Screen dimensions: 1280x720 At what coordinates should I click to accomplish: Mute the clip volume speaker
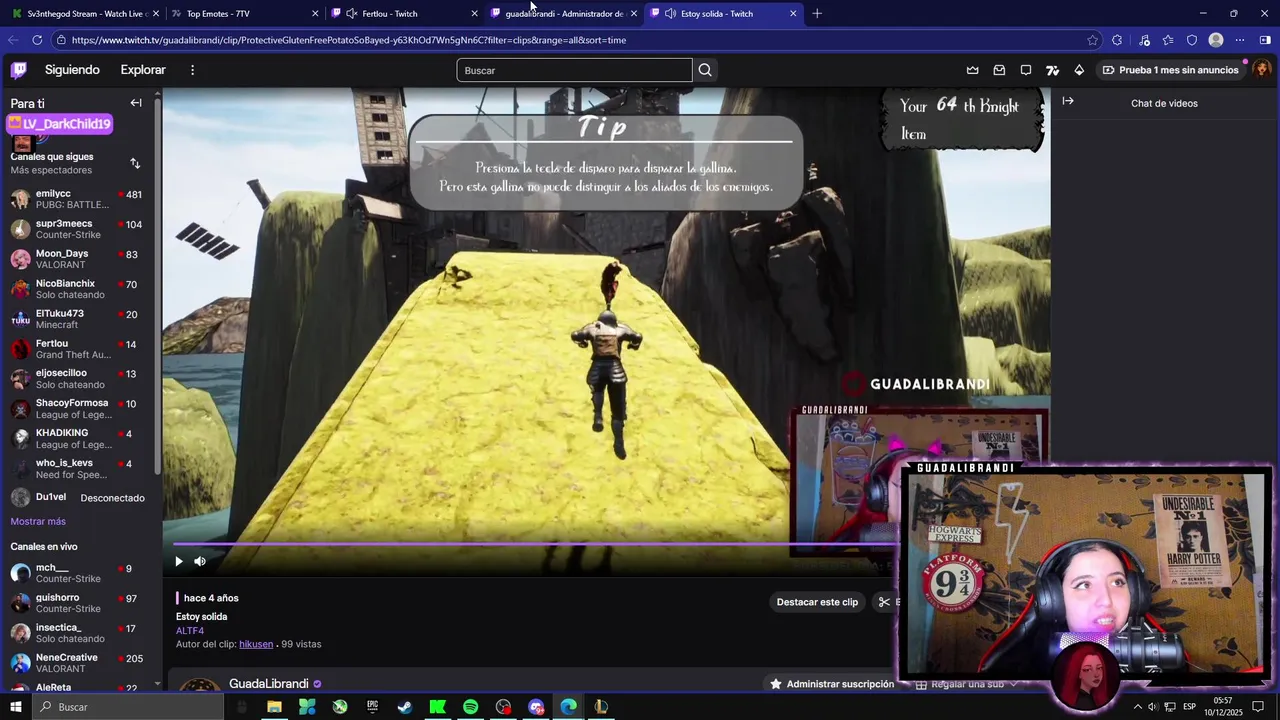click(x=200, y=561)
